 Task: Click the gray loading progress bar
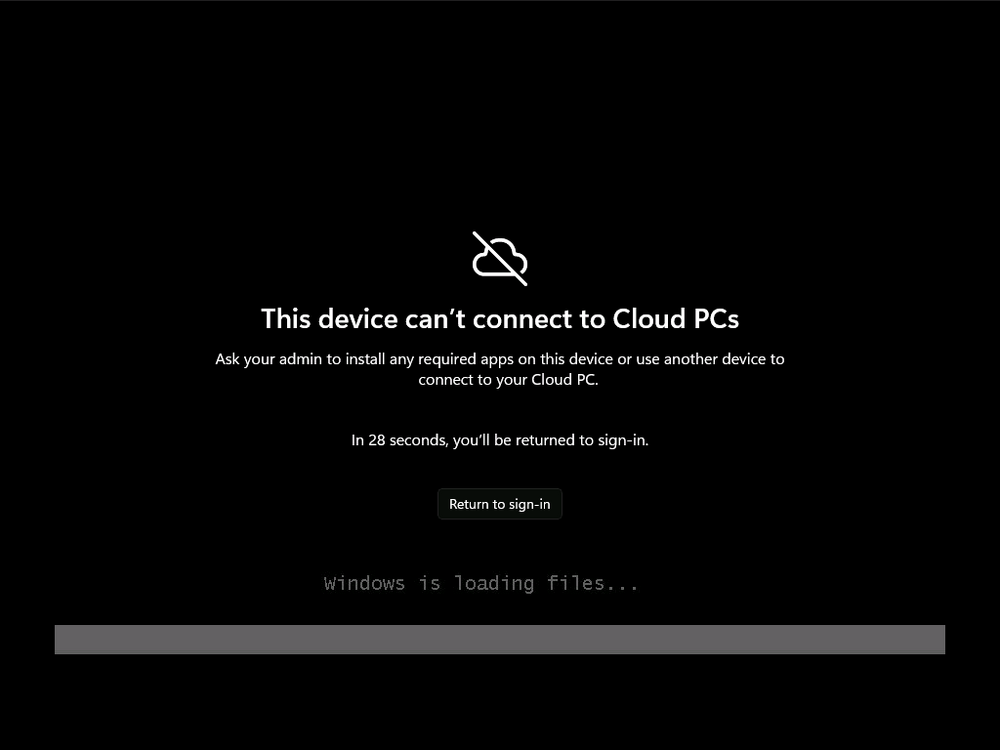click(500, 639)
